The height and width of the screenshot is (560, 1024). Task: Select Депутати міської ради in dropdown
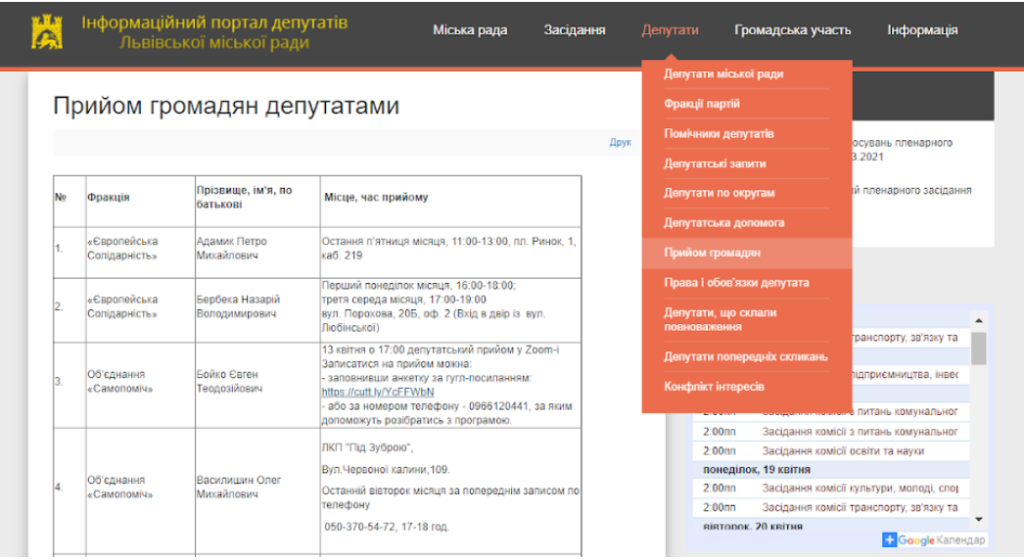724,74
